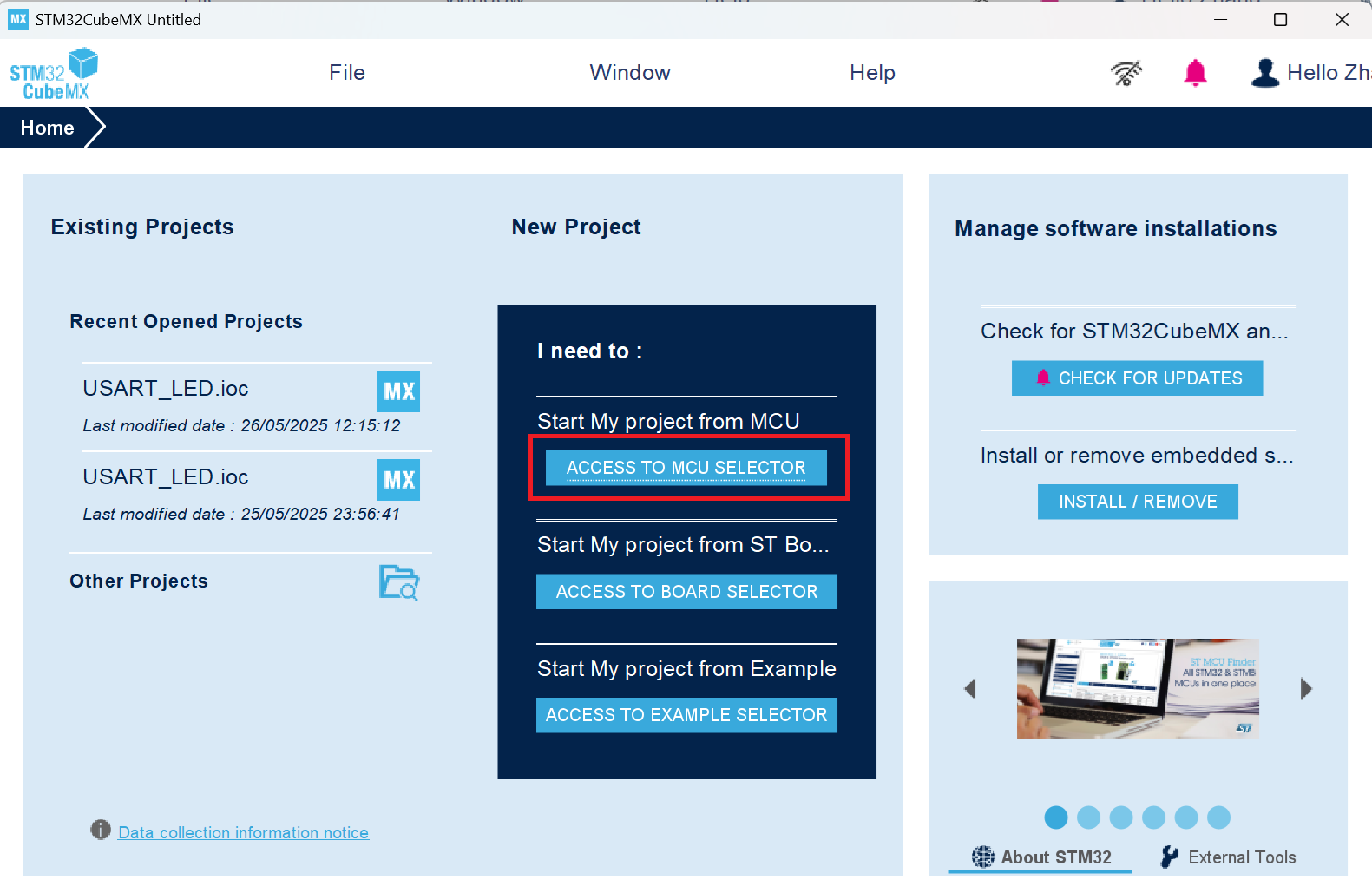Click CHECK FOR UPDATES button
Screen dimensions: 1372x893
[1137, 378]
